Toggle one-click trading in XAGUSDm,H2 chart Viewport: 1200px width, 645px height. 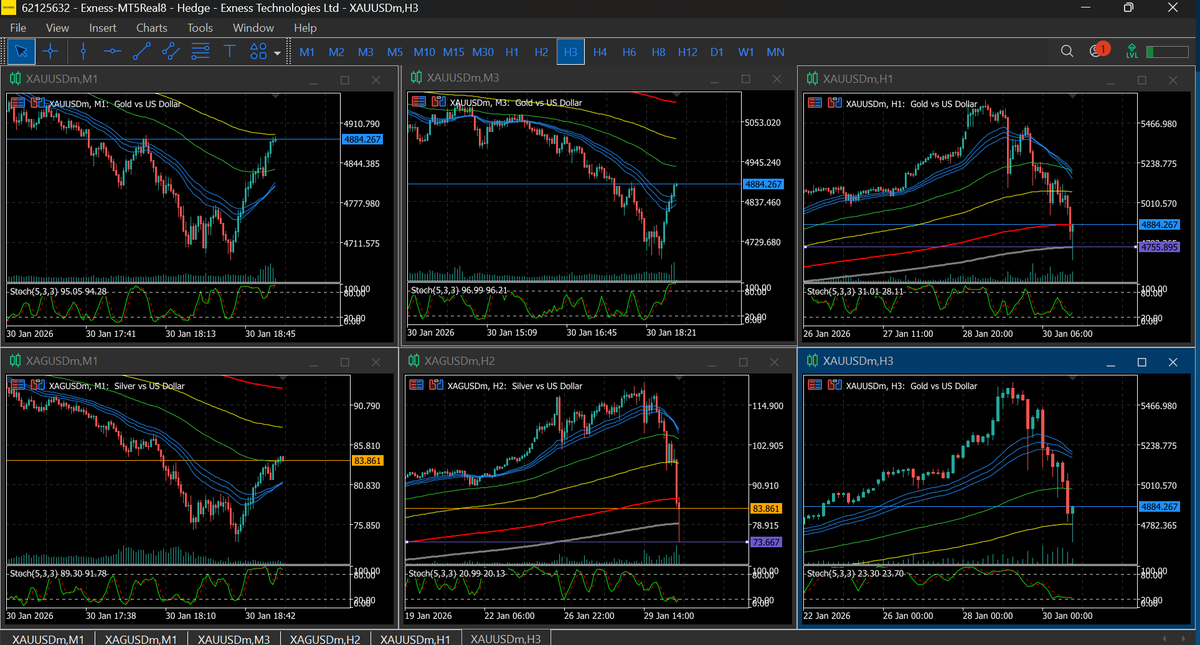point(434,385)
